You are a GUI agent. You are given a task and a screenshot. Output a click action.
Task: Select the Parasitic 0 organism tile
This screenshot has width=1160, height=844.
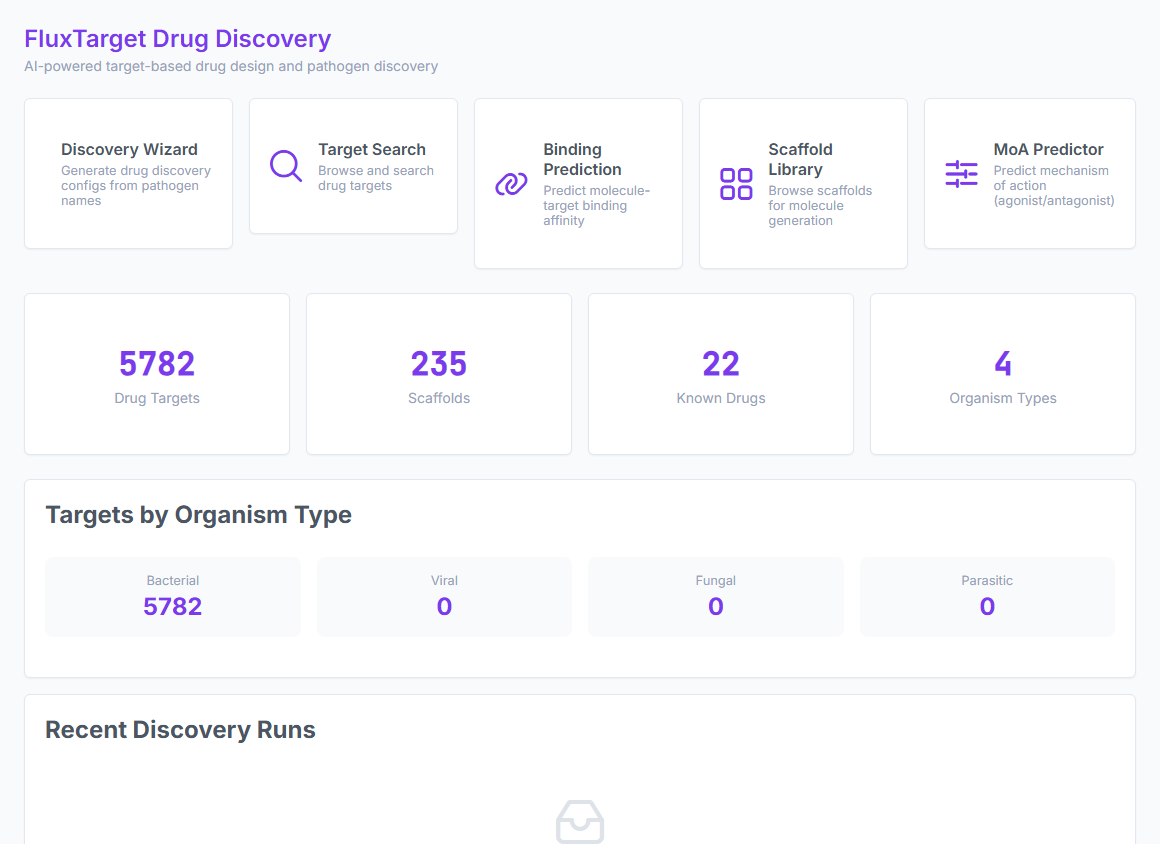(x=987, y=597)
